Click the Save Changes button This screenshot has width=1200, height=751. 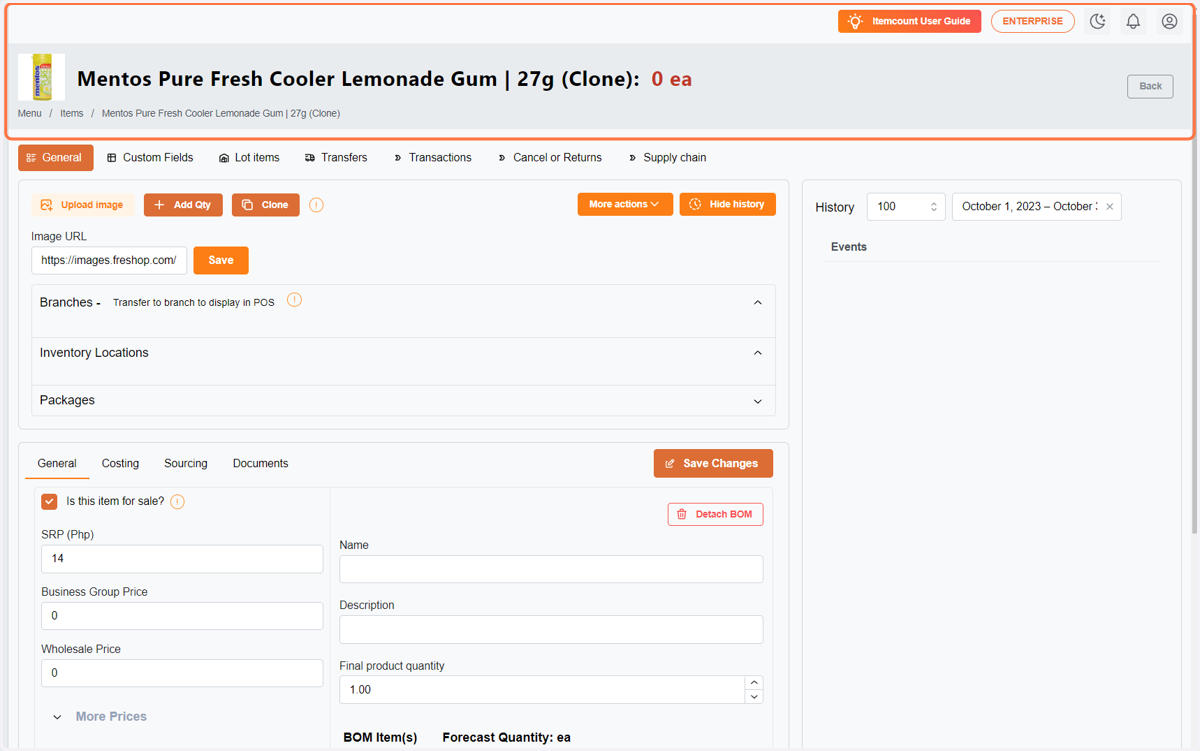point(713,463)
